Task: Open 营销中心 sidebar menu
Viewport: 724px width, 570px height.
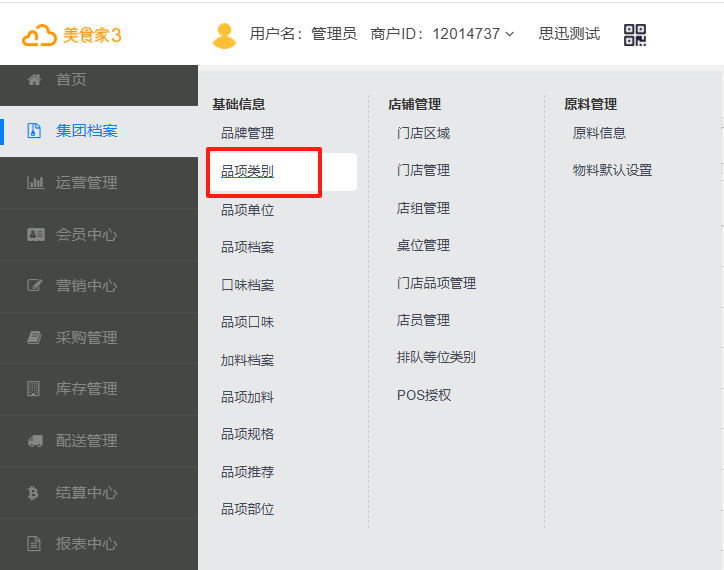Action: (87, 286)
